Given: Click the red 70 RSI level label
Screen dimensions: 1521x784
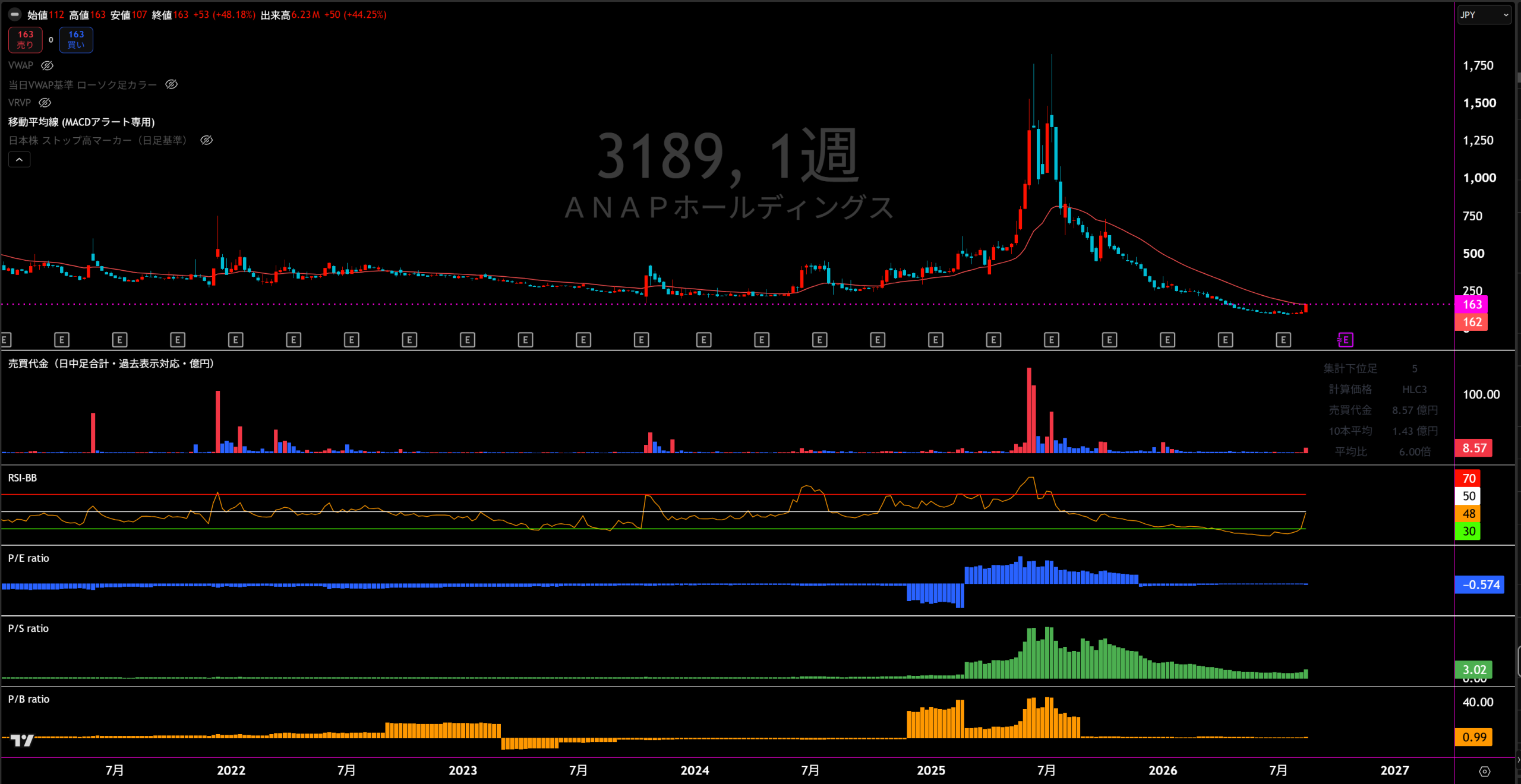Looking at the screenshot, I should (x=1468, y=478).
